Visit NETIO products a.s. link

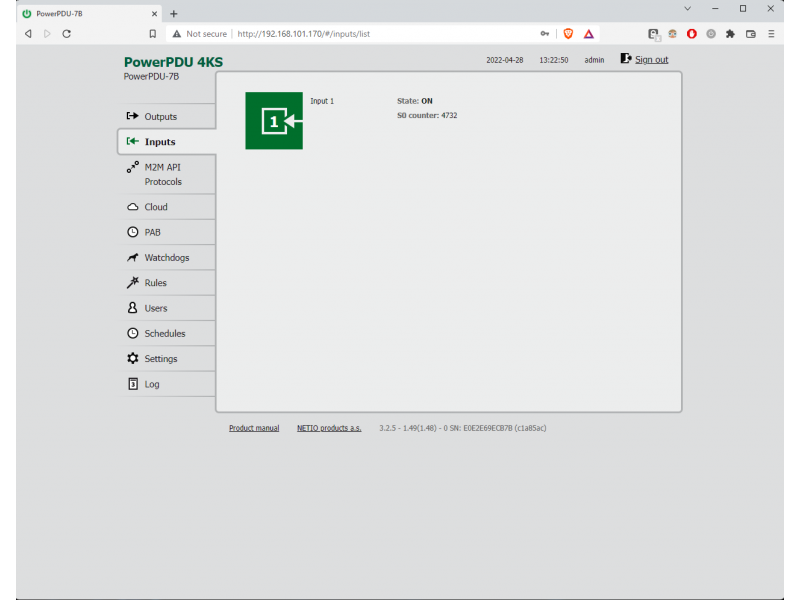329,428
